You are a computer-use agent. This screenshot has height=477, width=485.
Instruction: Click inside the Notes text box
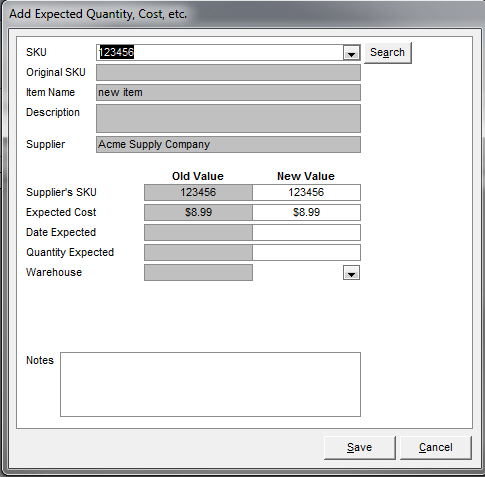(210, 384)
